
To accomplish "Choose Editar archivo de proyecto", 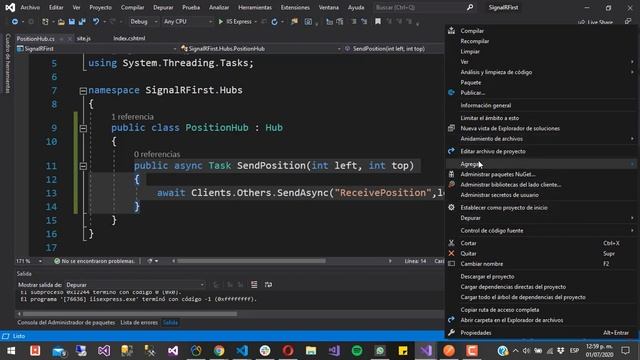I will click(x=541, y=151).
